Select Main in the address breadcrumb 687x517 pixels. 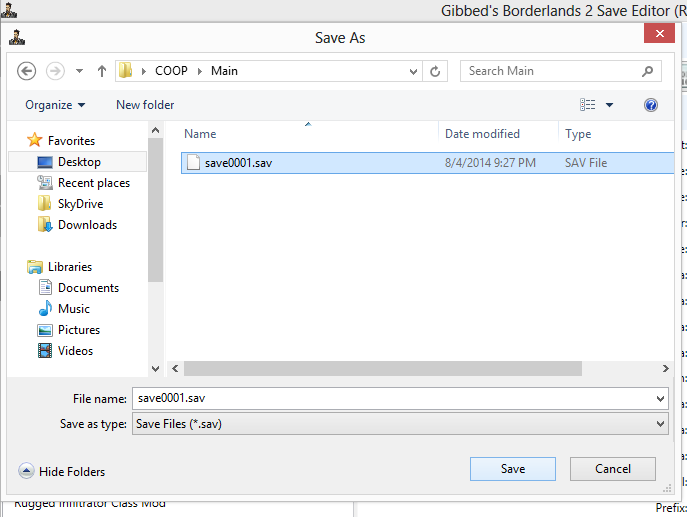[x=224, y=71]
